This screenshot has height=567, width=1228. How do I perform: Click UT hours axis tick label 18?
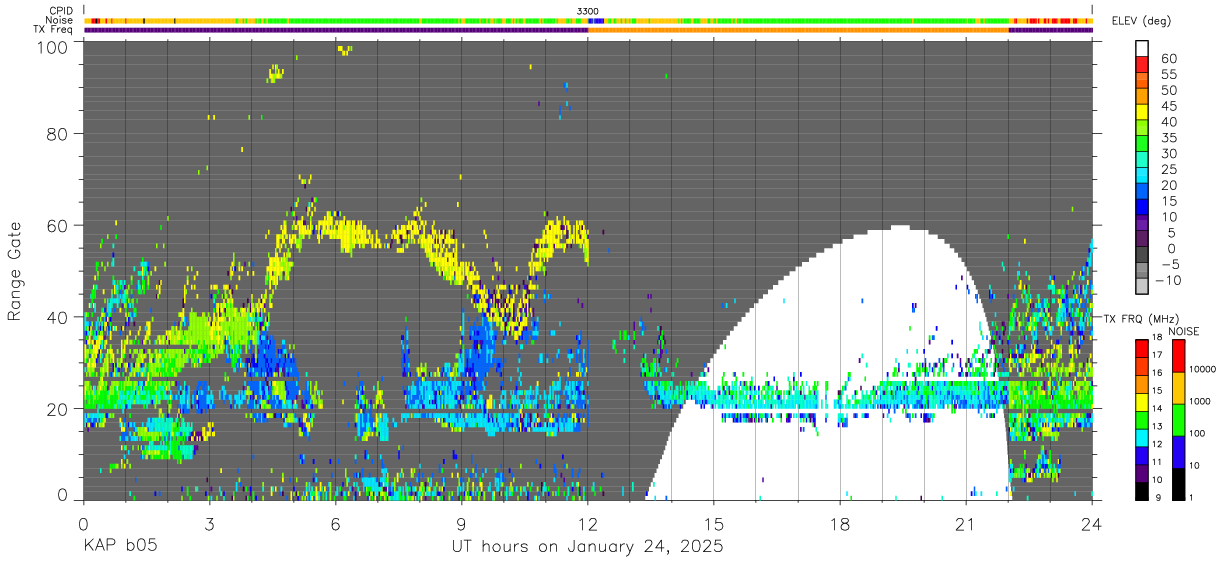point(840,524)
